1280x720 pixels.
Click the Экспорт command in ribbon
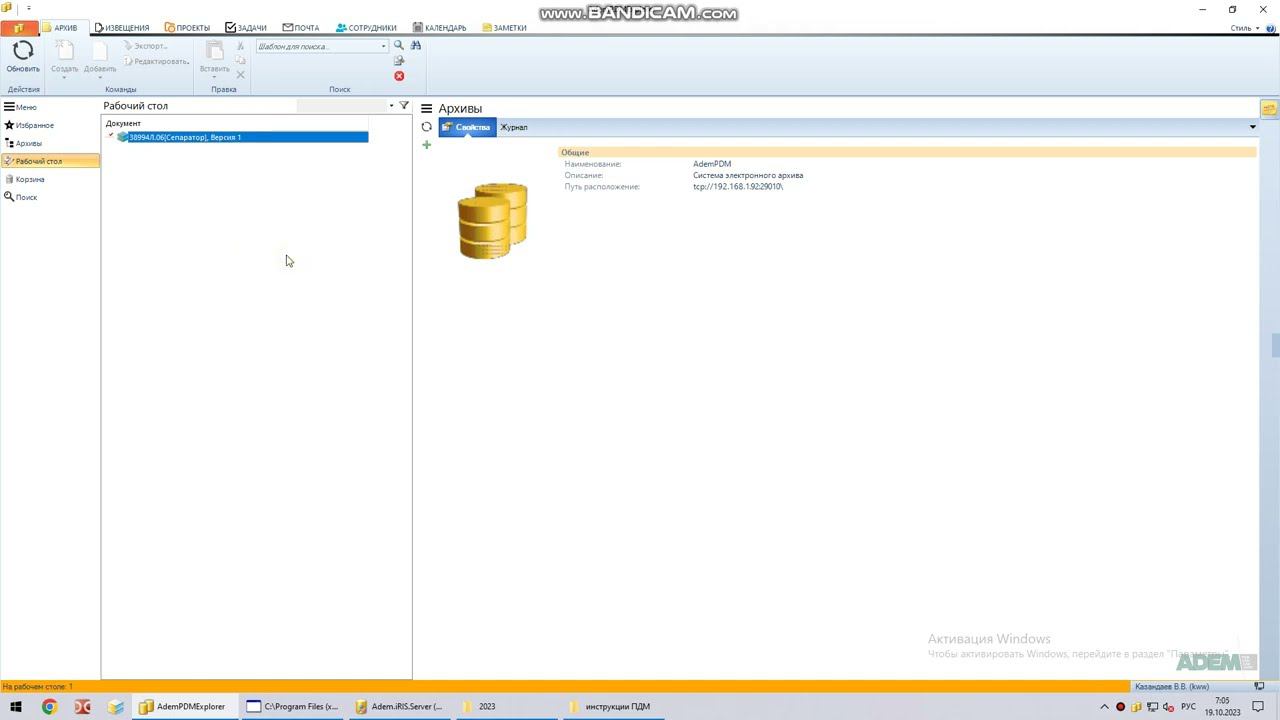(146, 46)
